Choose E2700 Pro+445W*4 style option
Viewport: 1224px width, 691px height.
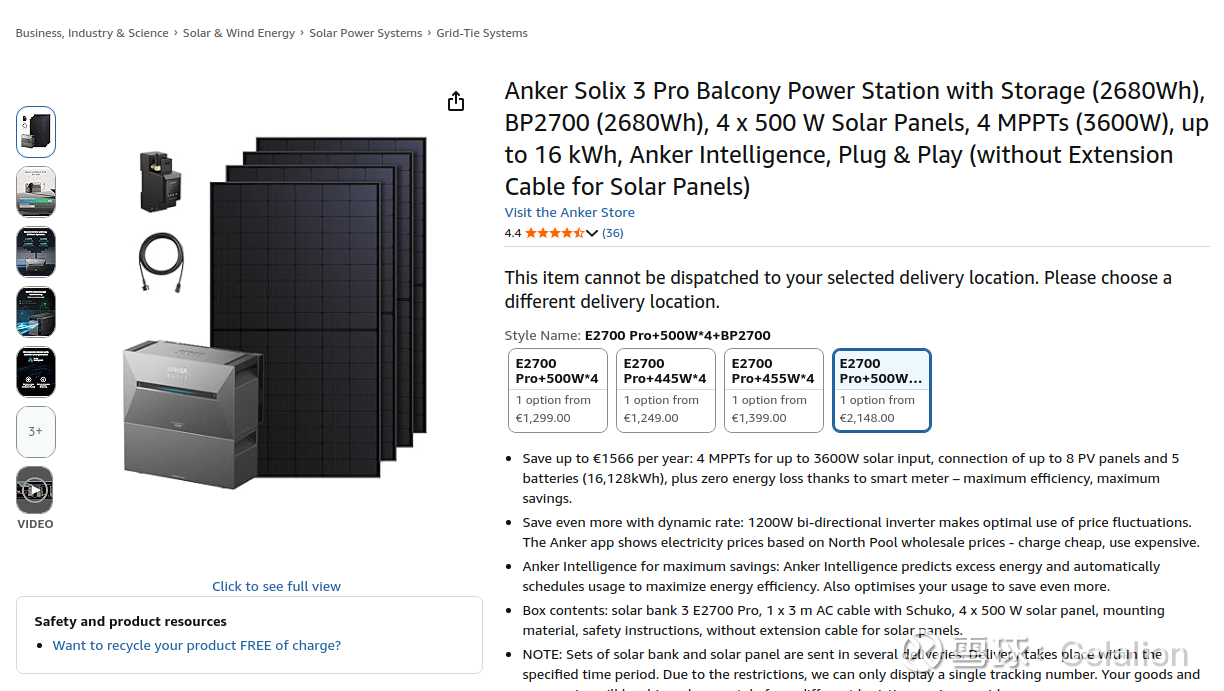tap(666, 390)
